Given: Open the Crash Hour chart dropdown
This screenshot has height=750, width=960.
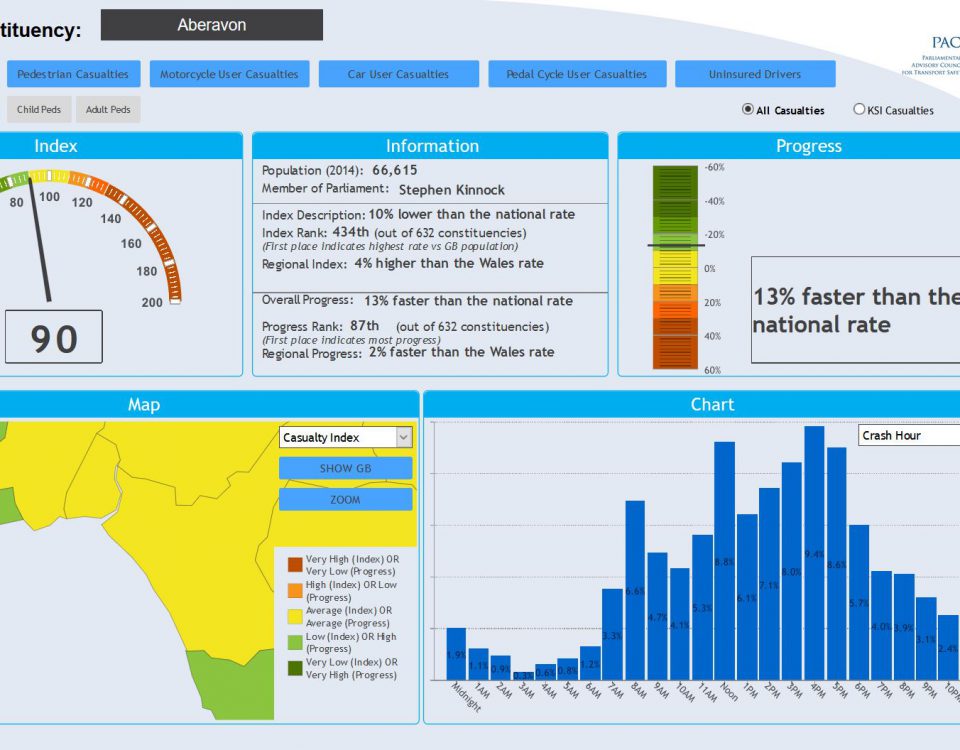Looking at the screenshot, I should point(909,435).
